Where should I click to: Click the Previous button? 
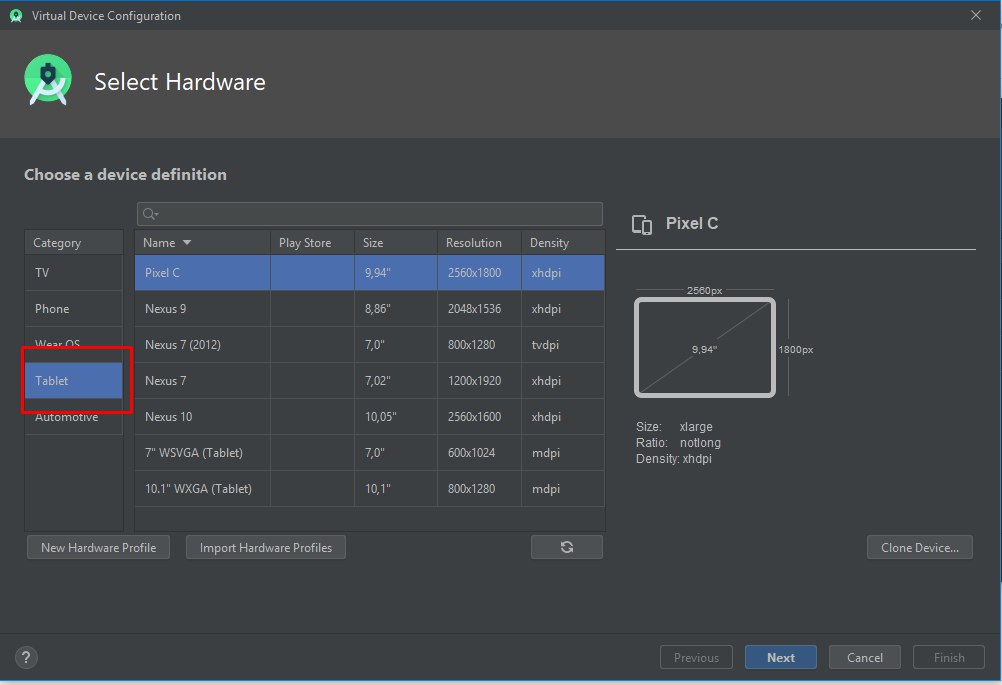pos(696,658)
